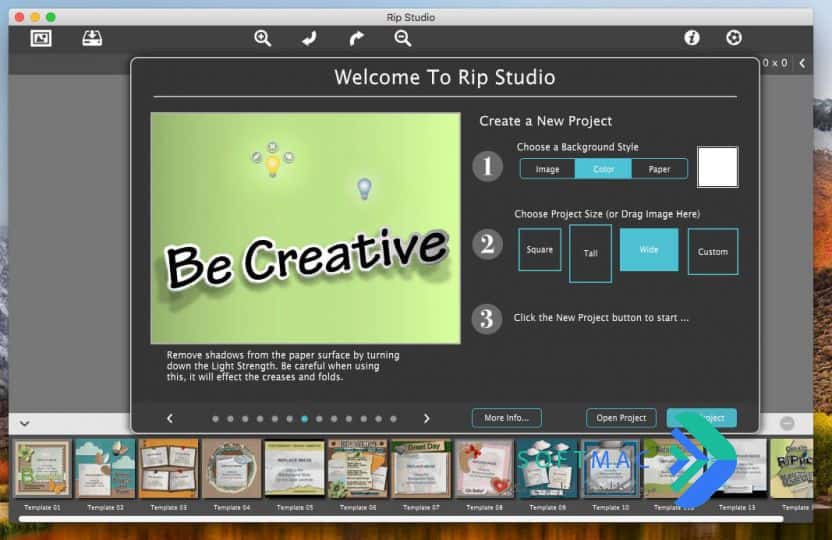The height and width of the screenshot is (540, 832).
Task: Select the Image background style
Action: (547, 169)
